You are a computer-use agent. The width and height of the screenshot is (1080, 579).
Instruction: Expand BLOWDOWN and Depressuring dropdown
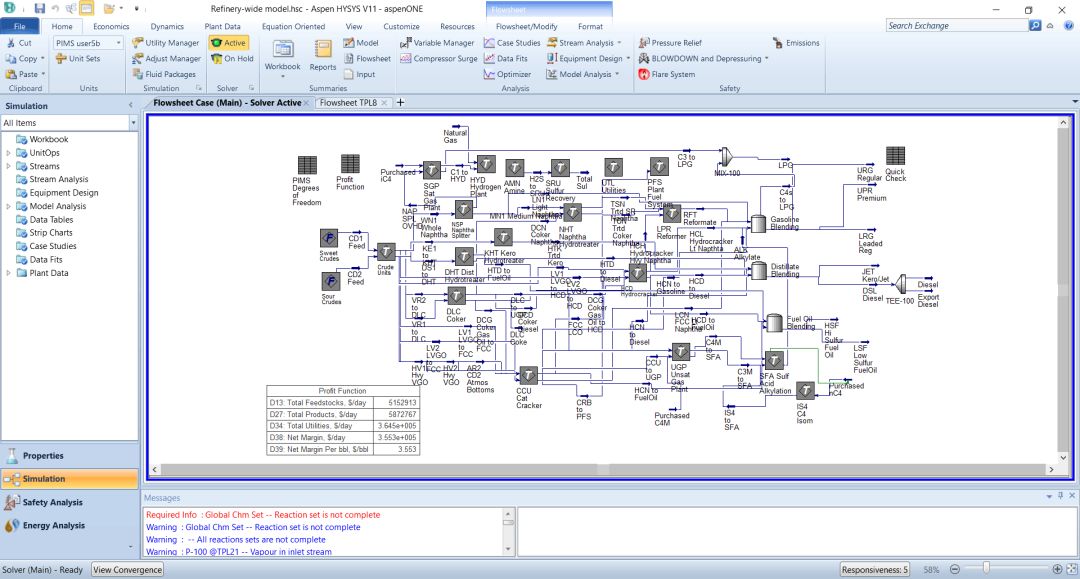tap(767, 59)
